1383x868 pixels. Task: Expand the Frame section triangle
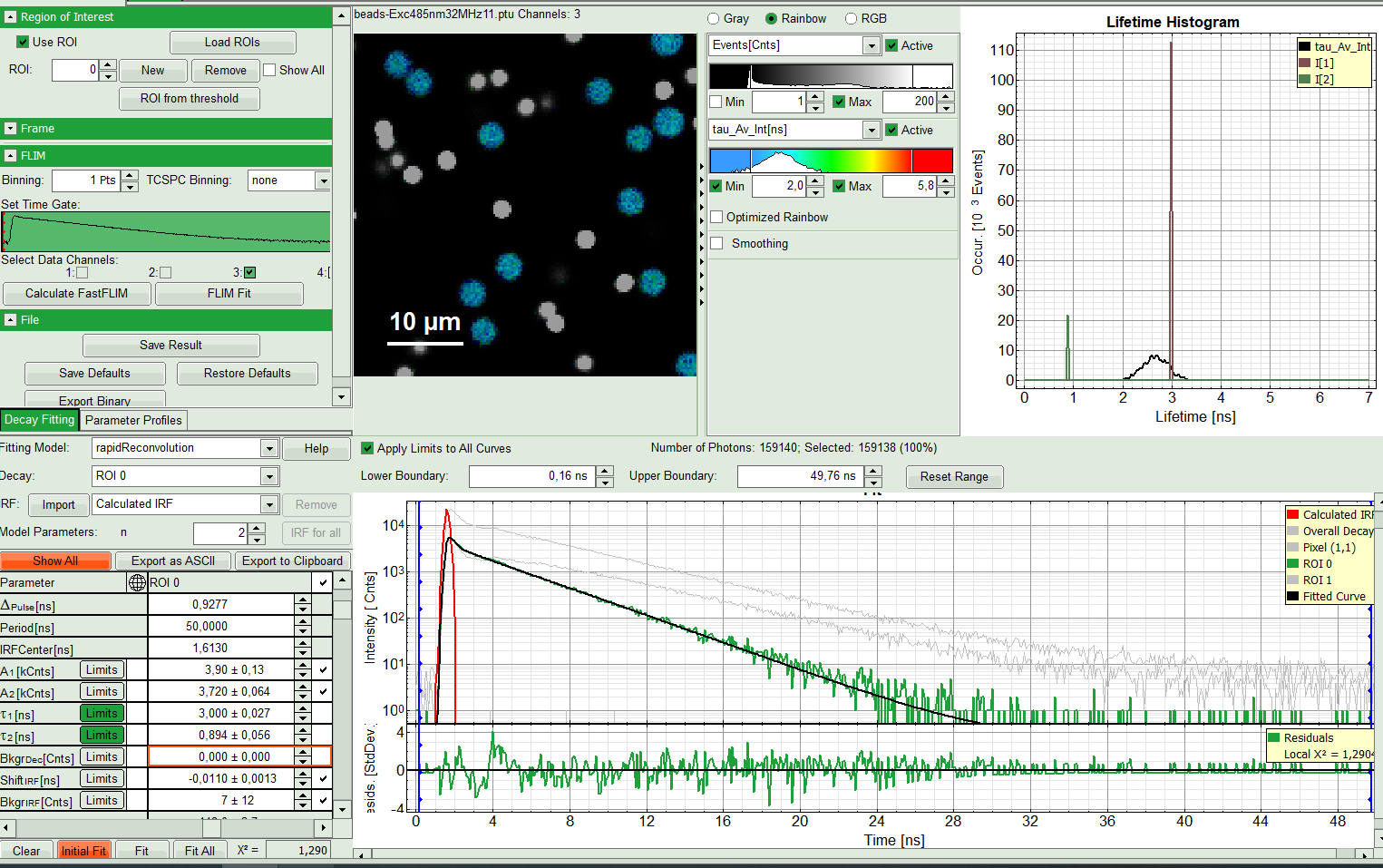click(11, 129)
